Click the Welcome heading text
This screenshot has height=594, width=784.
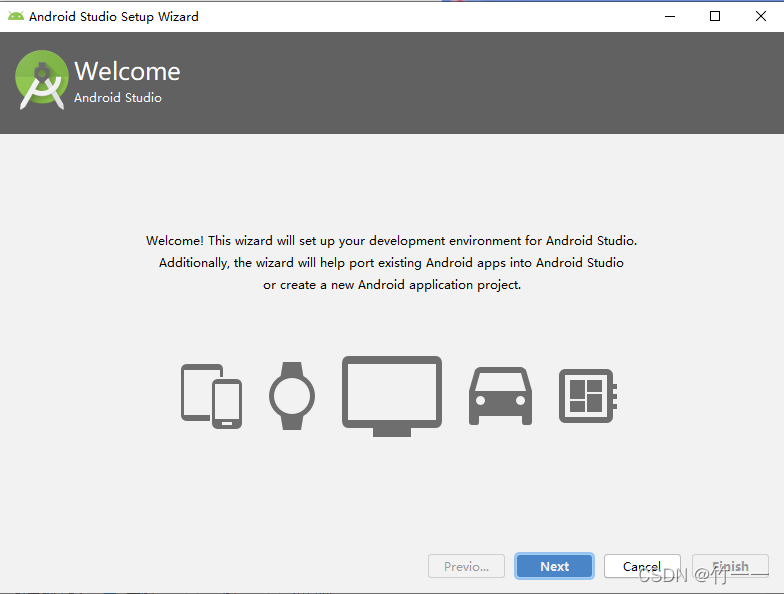(127, 71)
